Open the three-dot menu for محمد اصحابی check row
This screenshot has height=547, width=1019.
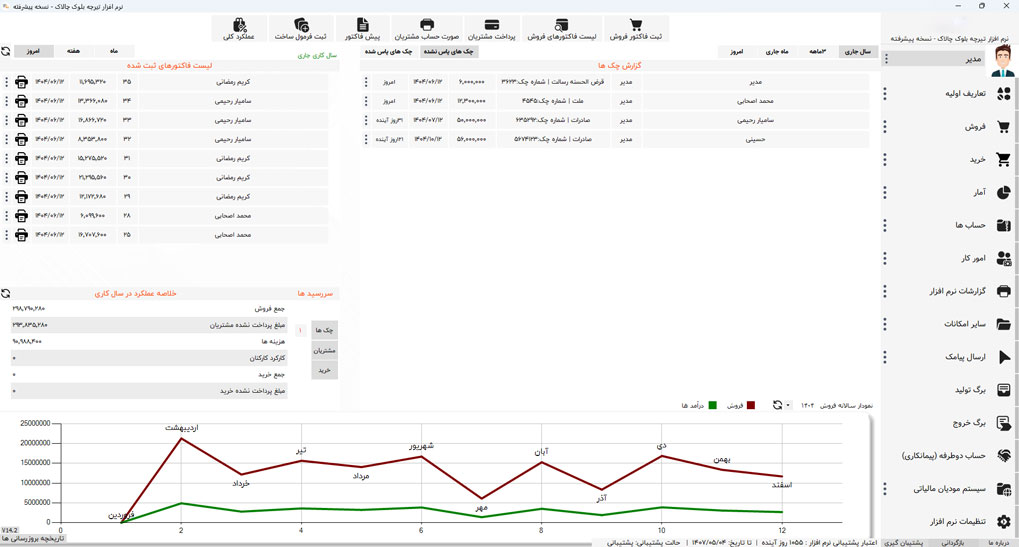(366, 101)
